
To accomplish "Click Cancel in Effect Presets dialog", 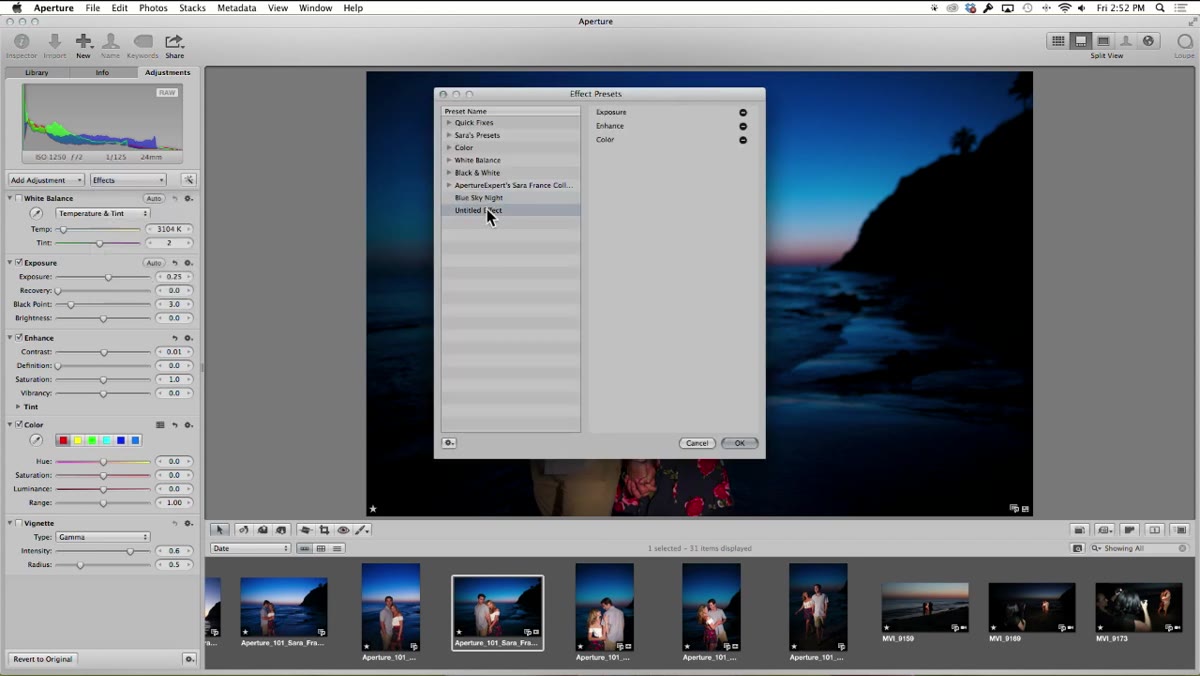I will click(697, 443).
